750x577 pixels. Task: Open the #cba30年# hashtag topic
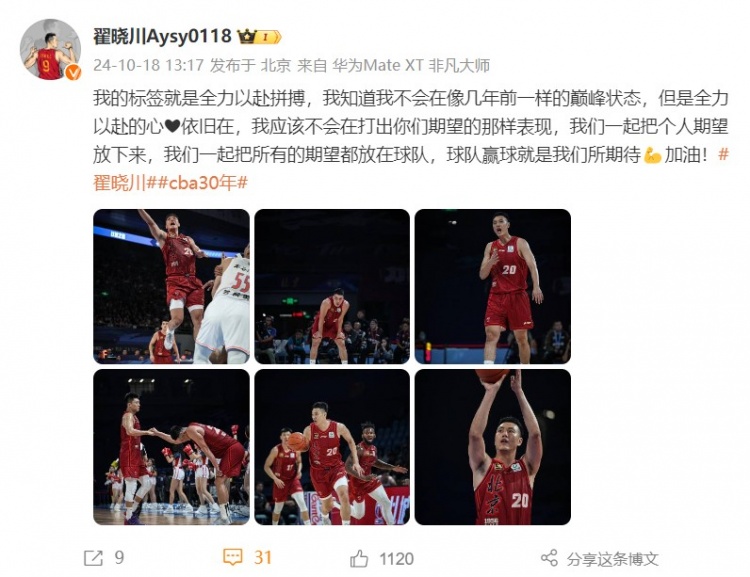203,182
